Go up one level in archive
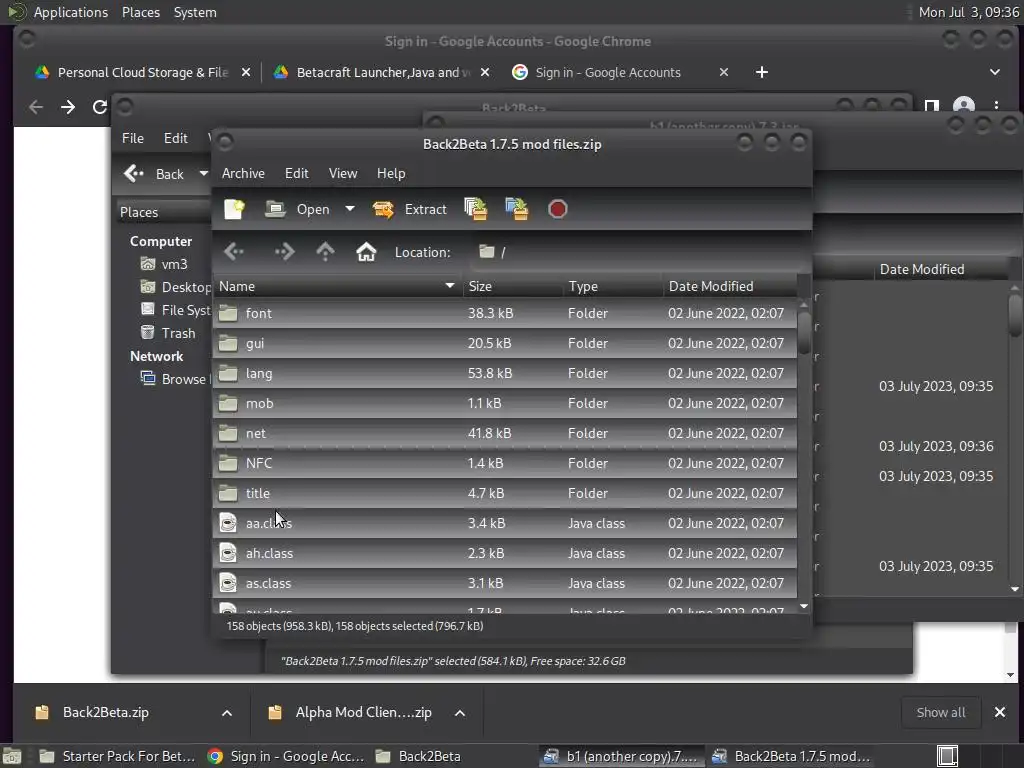The width and height of the screenshot is (1024, 768). pos(325,251)
